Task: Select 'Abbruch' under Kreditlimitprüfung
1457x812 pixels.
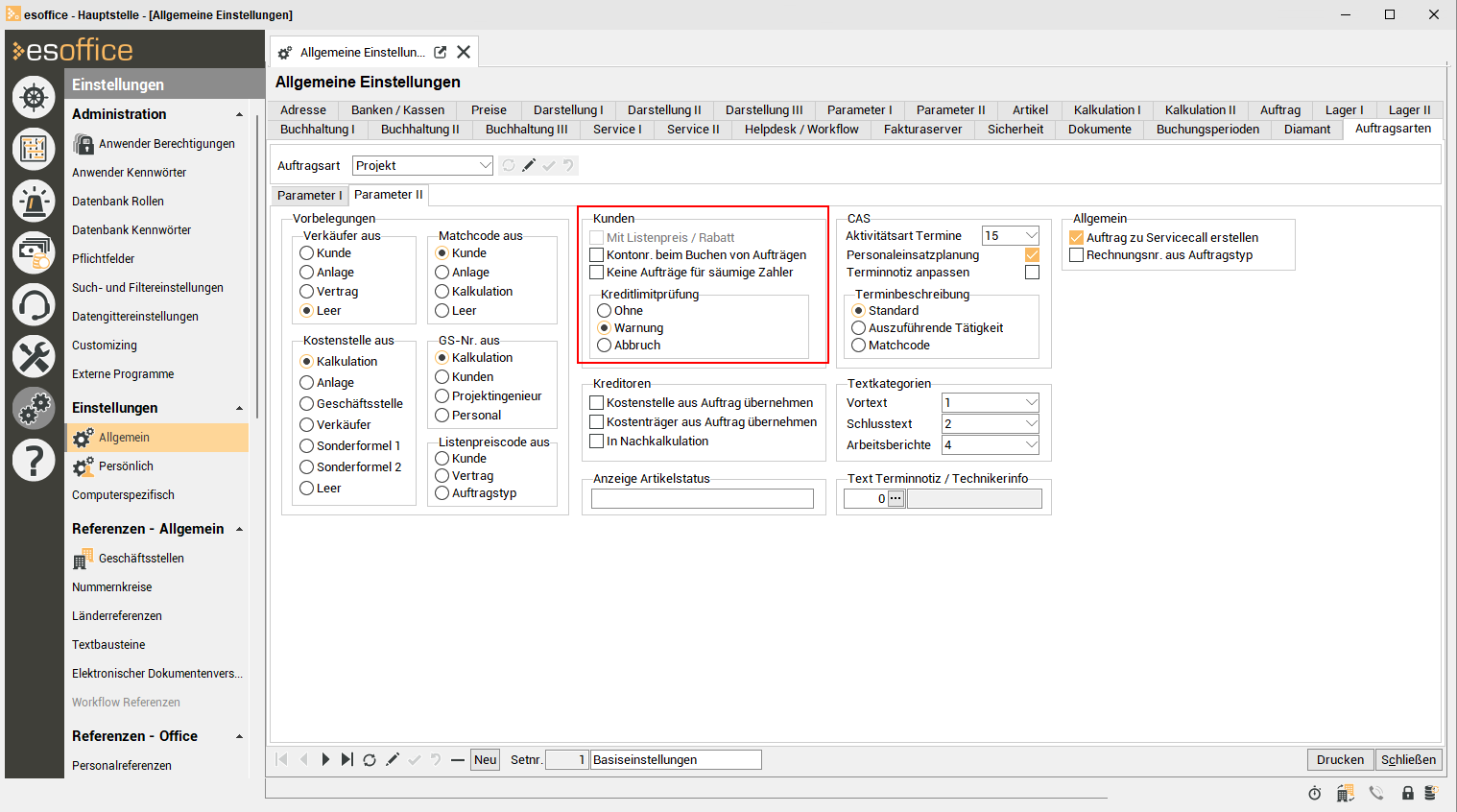Action: 605,346
